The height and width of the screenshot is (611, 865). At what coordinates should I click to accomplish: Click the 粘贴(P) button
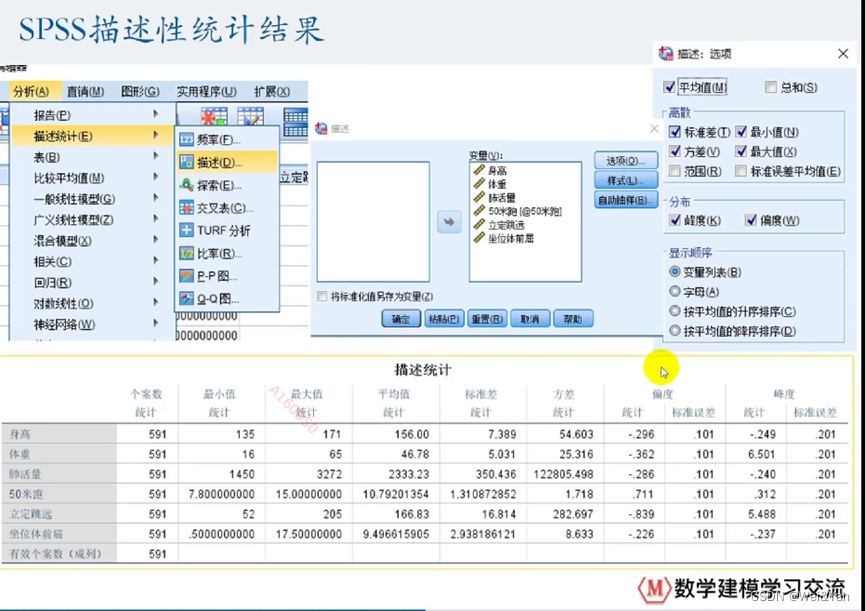pos(444,319)
